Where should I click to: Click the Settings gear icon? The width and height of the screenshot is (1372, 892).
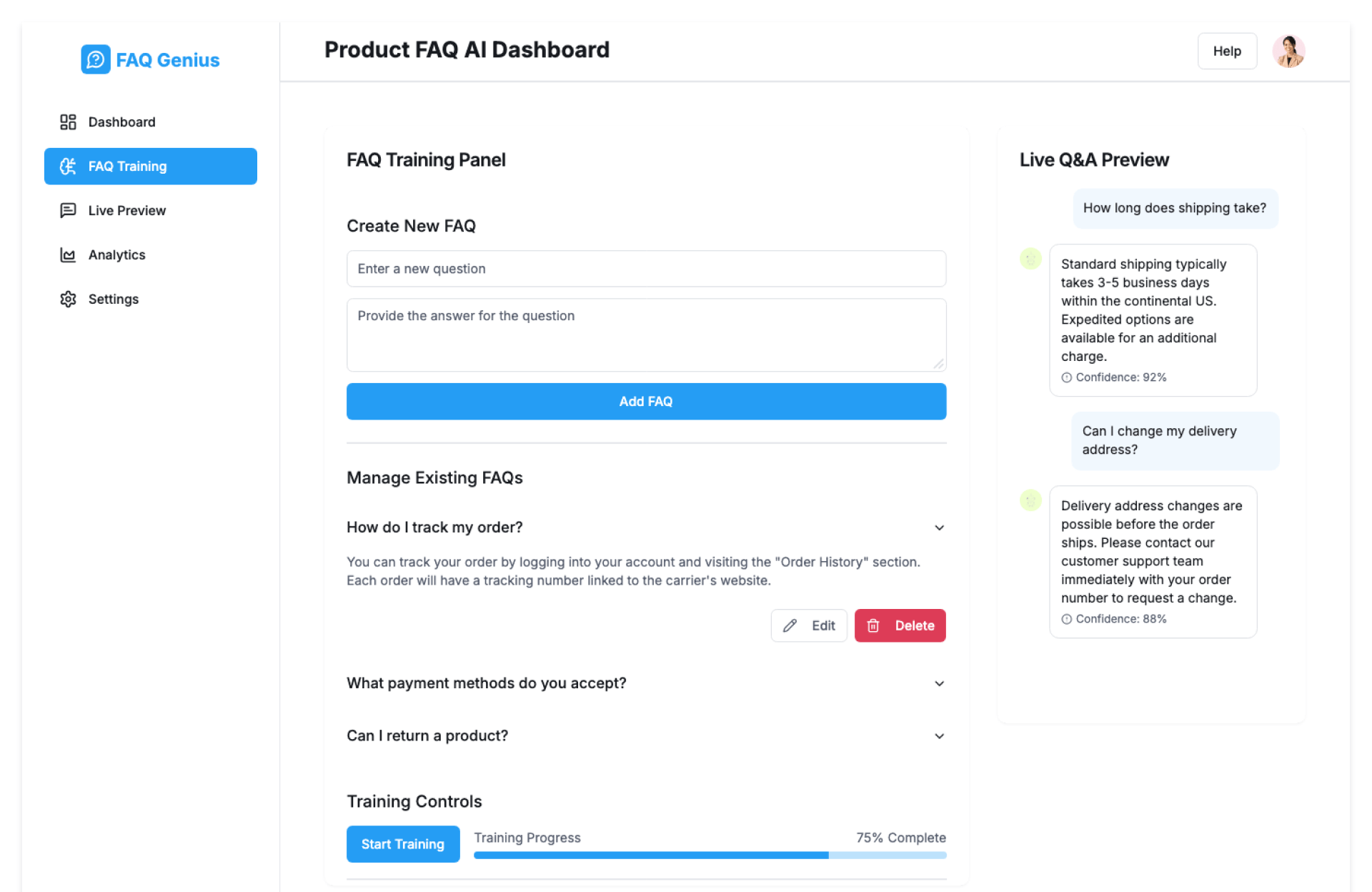68,299
